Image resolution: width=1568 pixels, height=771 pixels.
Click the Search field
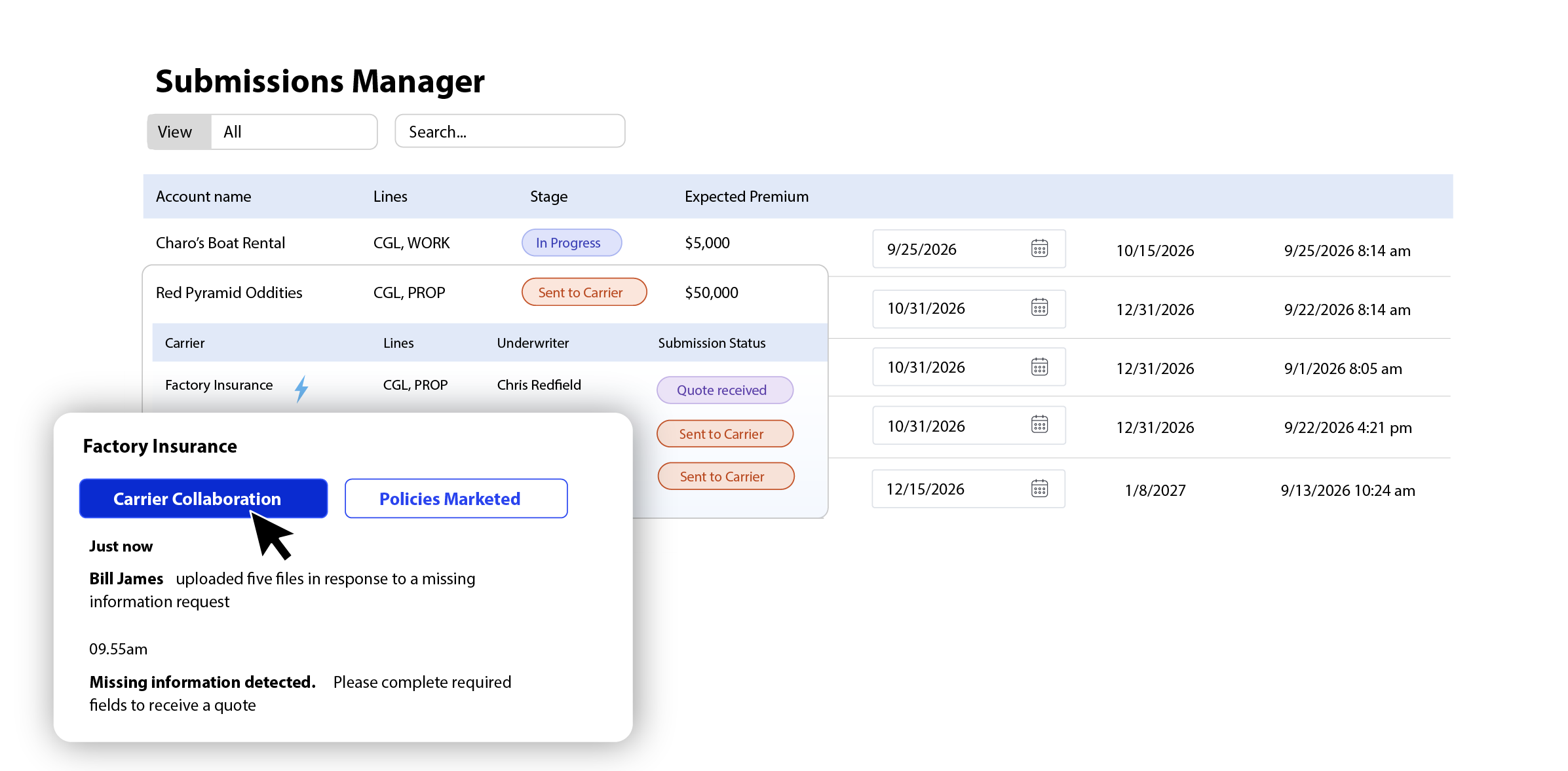pos(510,132)
